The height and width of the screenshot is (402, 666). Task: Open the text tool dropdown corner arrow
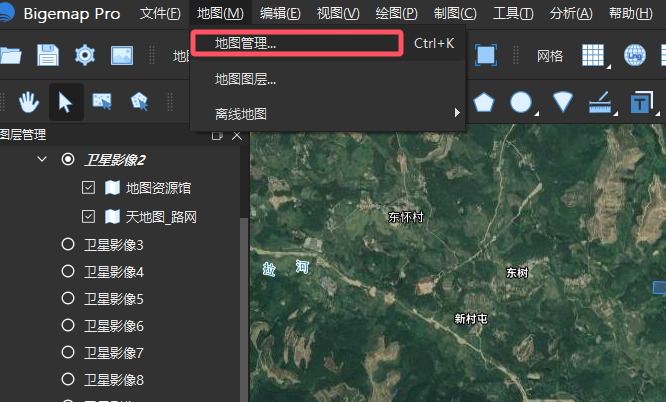[x=658, y=113]
